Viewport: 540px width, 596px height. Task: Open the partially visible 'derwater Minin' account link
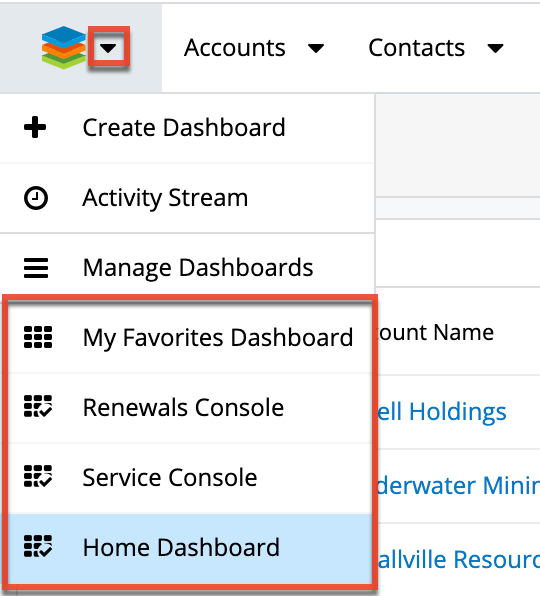458,485
